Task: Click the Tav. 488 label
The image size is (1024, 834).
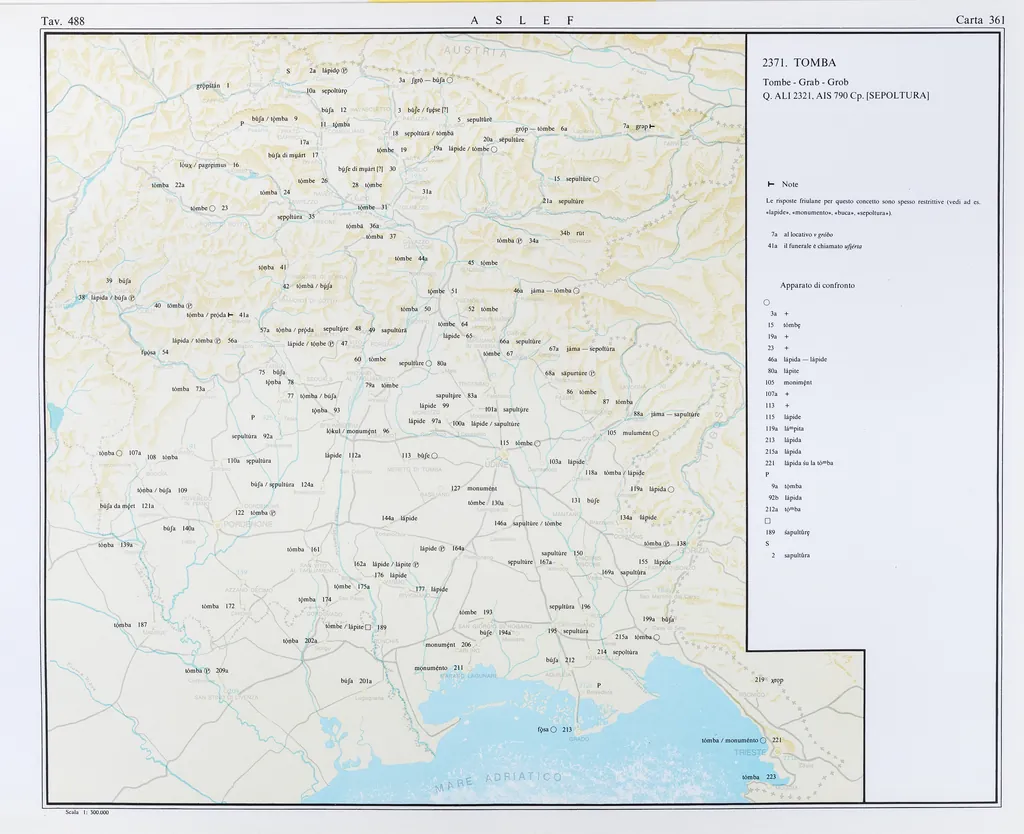Action: [62, 20]
